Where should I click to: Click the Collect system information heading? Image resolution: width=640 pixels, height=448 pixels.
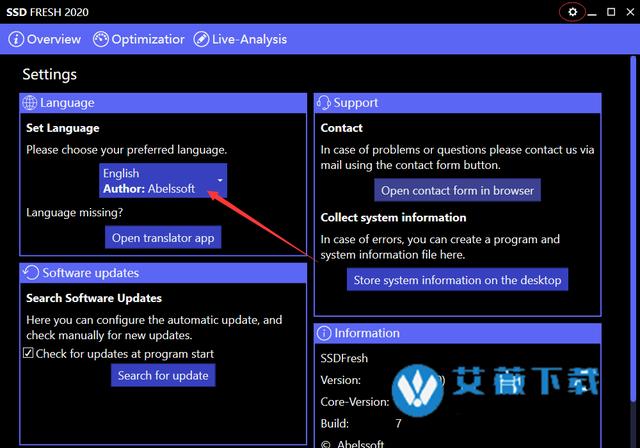tap(393, 217)
